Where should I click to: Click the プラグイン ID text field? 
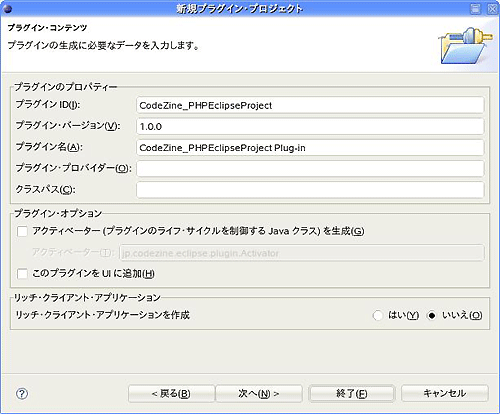point(310,105)
